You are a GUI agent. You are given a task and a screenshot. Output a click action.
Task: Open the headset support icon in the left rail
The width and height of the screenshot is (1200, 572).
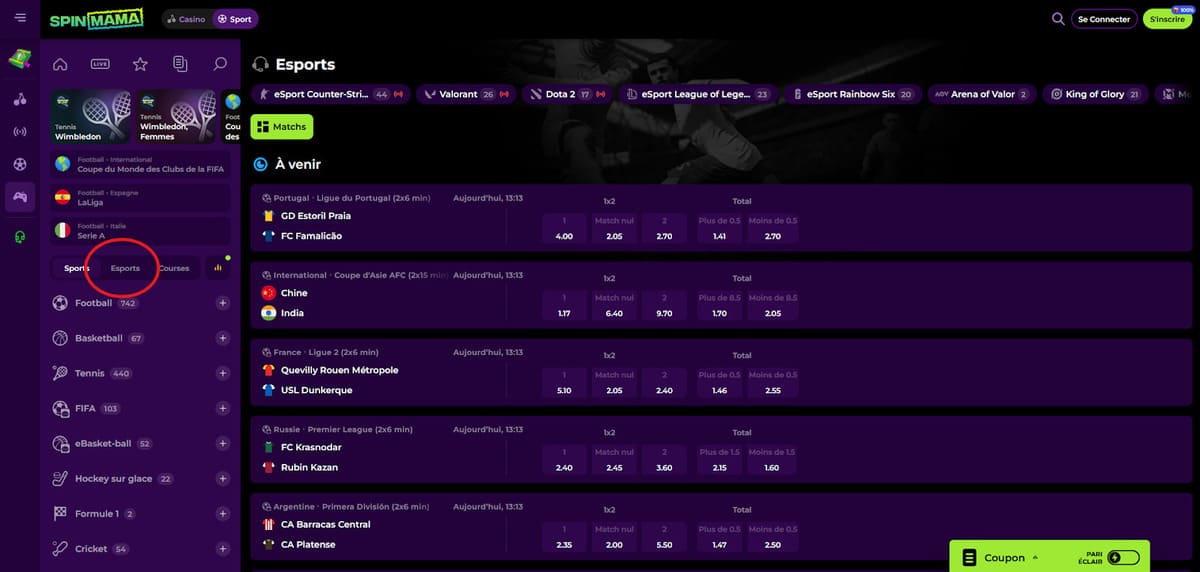pos(20,236)
